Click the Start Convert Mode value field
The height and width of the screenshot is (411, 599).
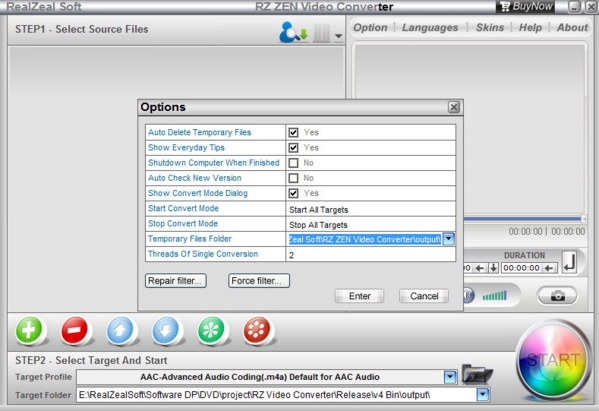pyautogui.click(x=371, y=209)
